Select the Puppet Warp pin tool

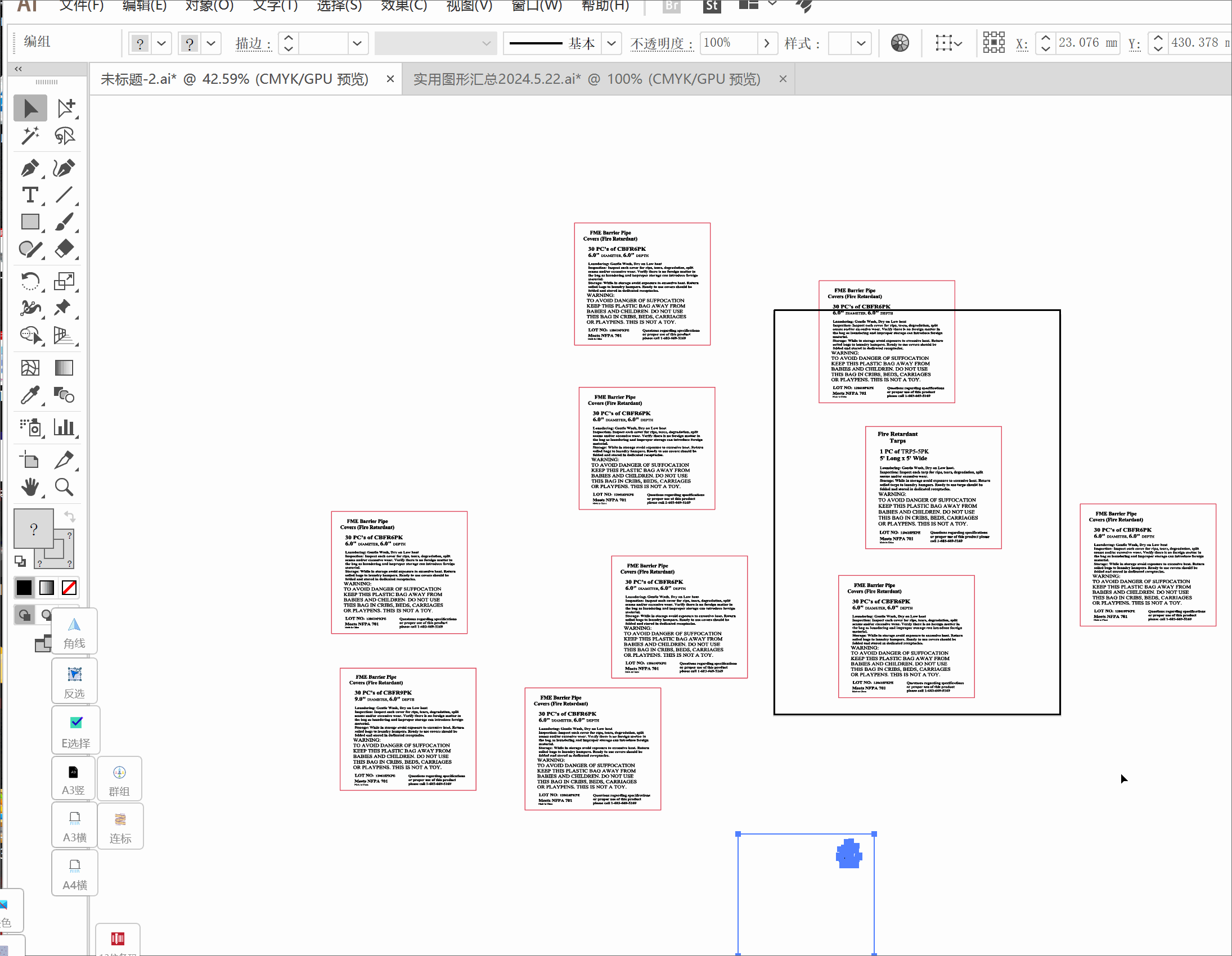(62, 308)
